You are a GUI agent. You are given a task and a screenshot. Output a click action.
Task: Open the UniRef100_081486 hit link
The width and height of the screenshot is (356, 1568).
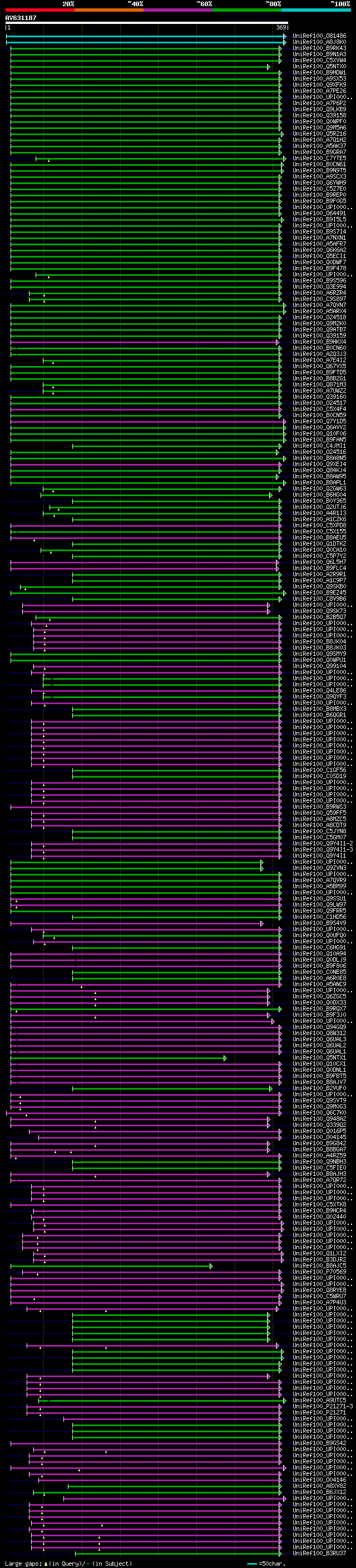[x=319, y=36]
